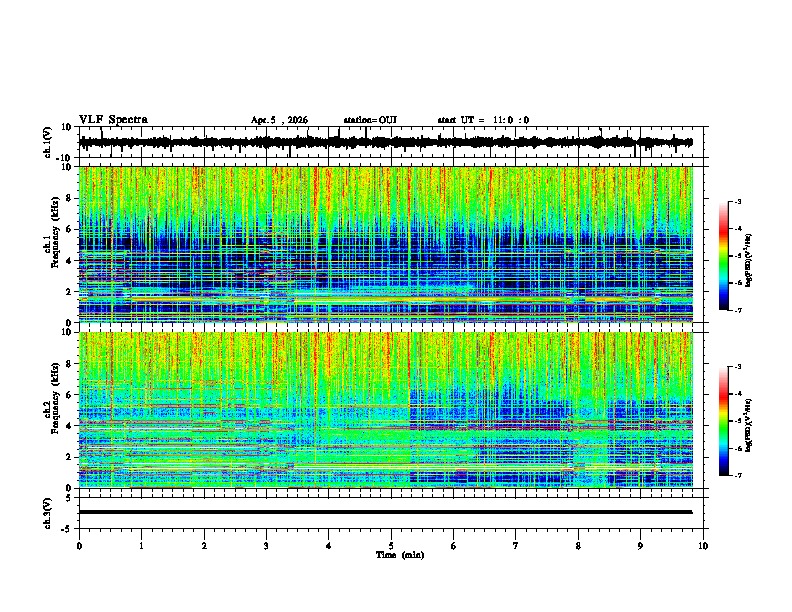
Task: Click the flat black ch.3 voltage trace
Action: pos(386,512)
